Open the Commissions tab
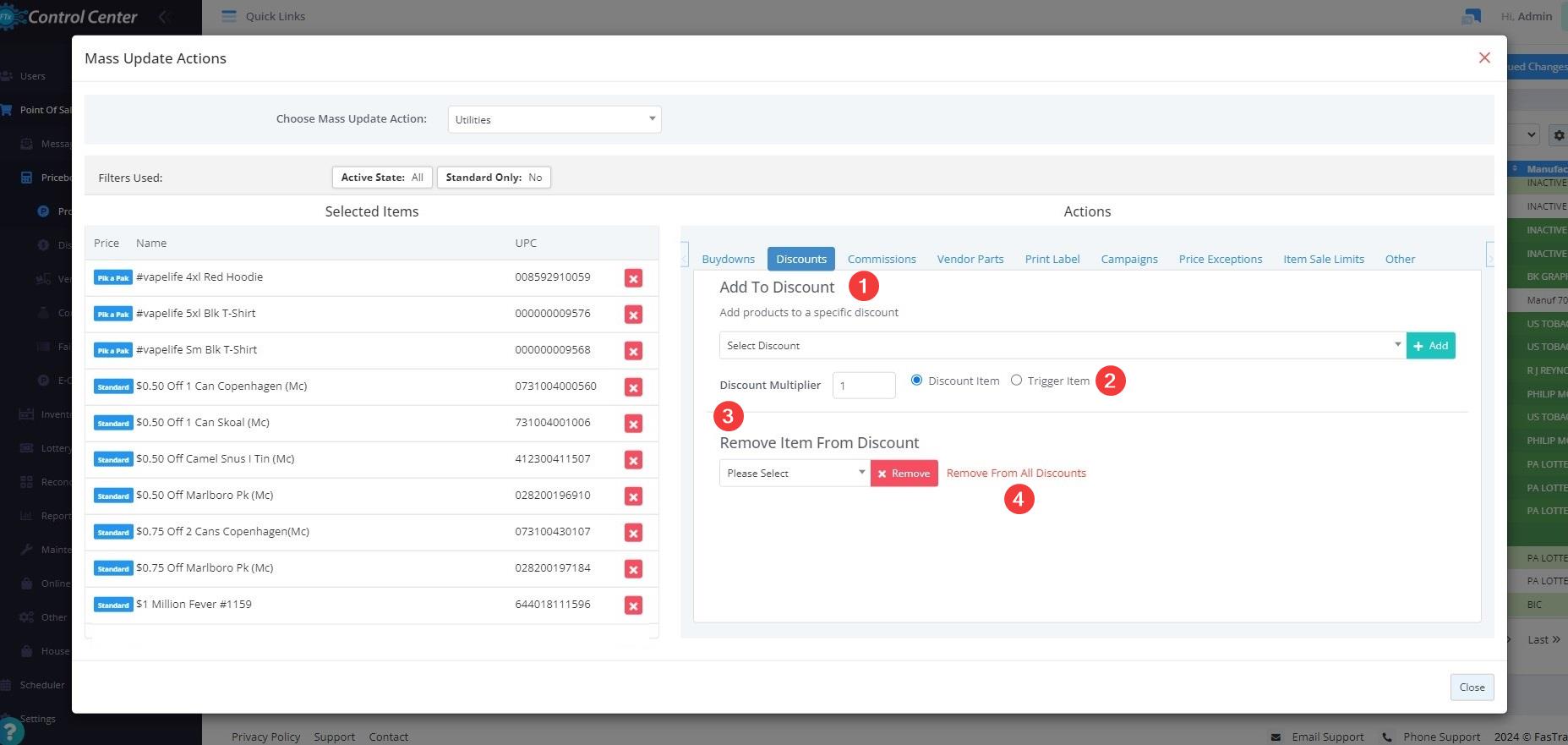1568x745 pixels. pos(882,259)
